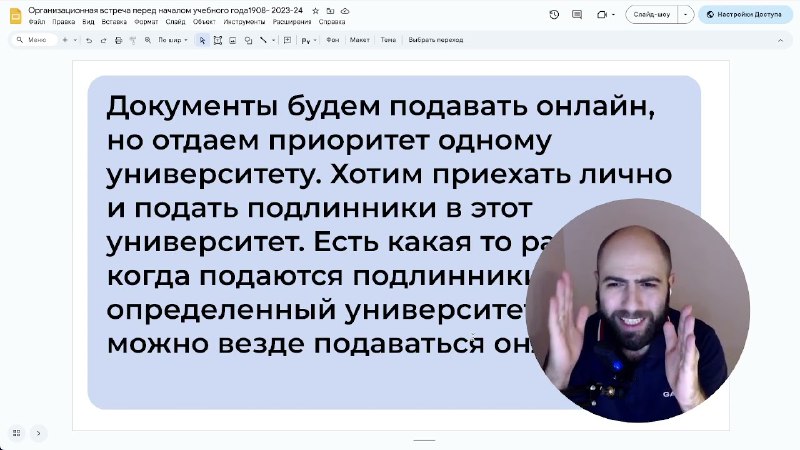Open the Формат menu
The width and height of the screenshot is (800, 450).
(x=146, y=22)
